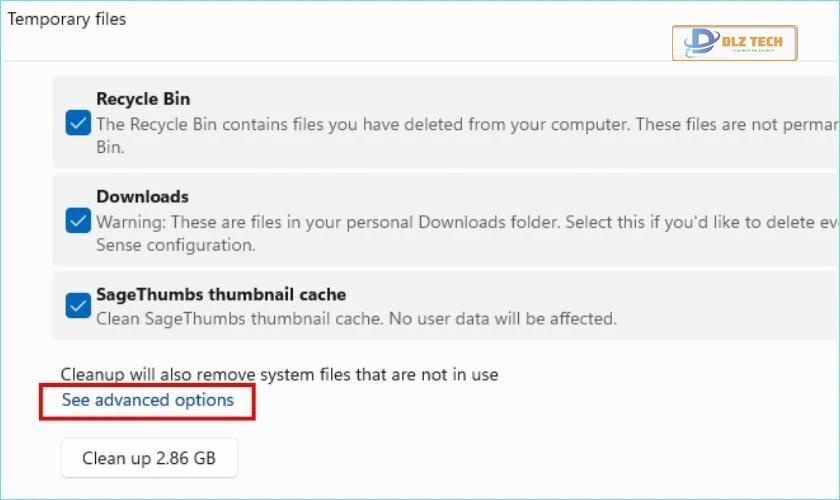Click the orange D emblem in the logo

click(x=699, y=42)
